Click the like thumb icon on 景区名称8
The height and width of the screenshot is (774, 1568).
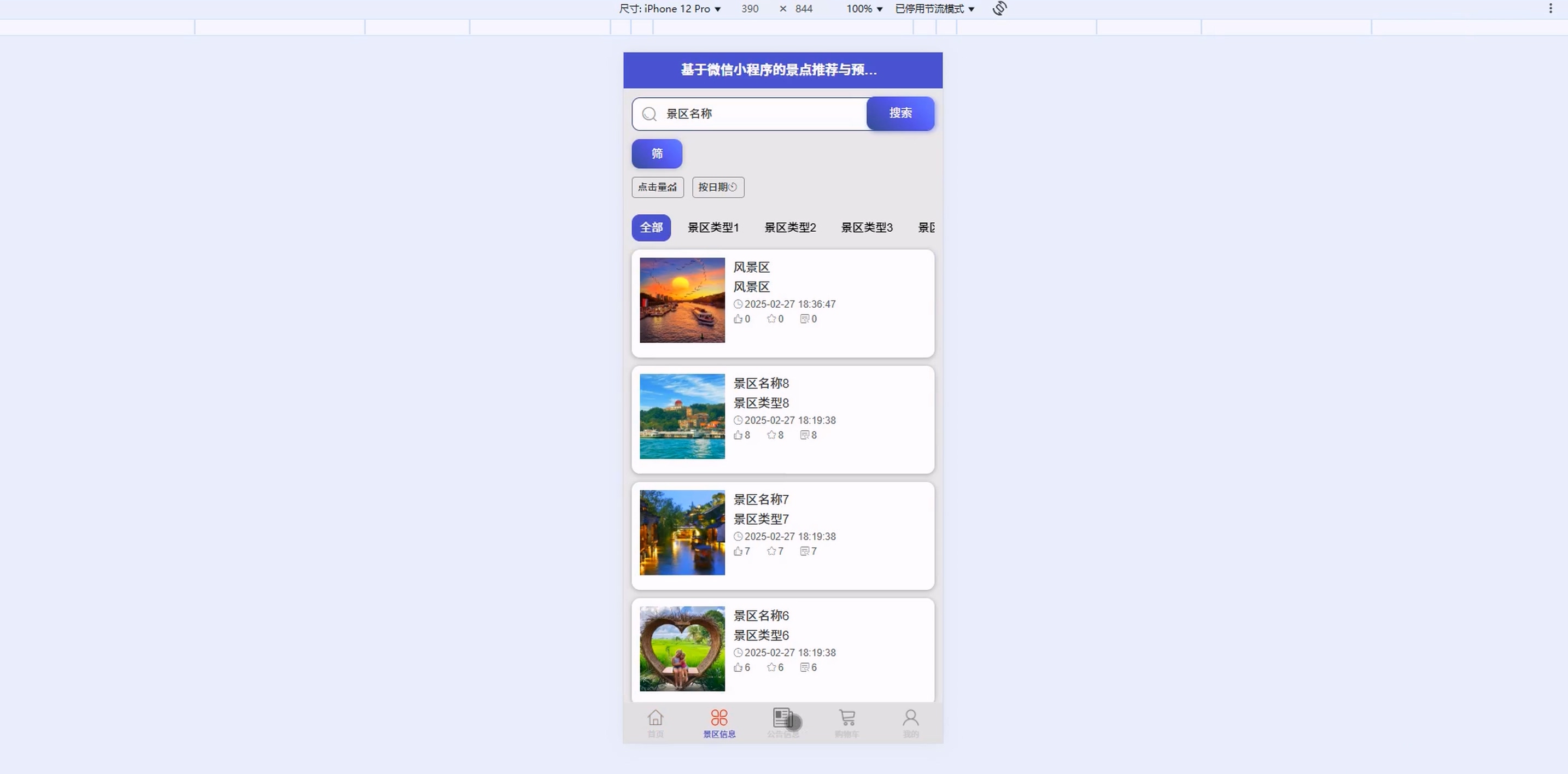738,435
